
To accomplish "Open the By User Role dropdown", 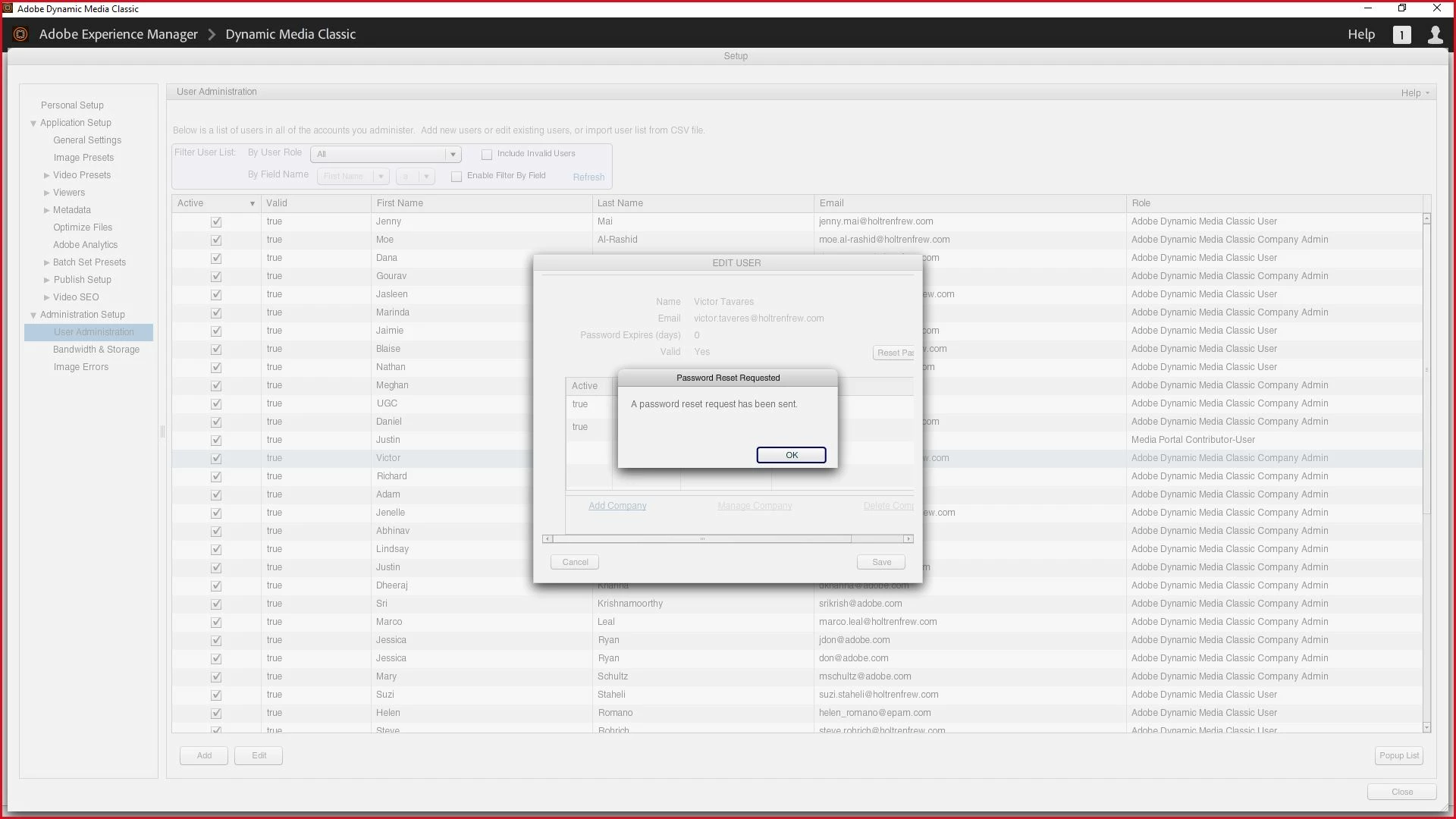I will [x=453, y=154].
